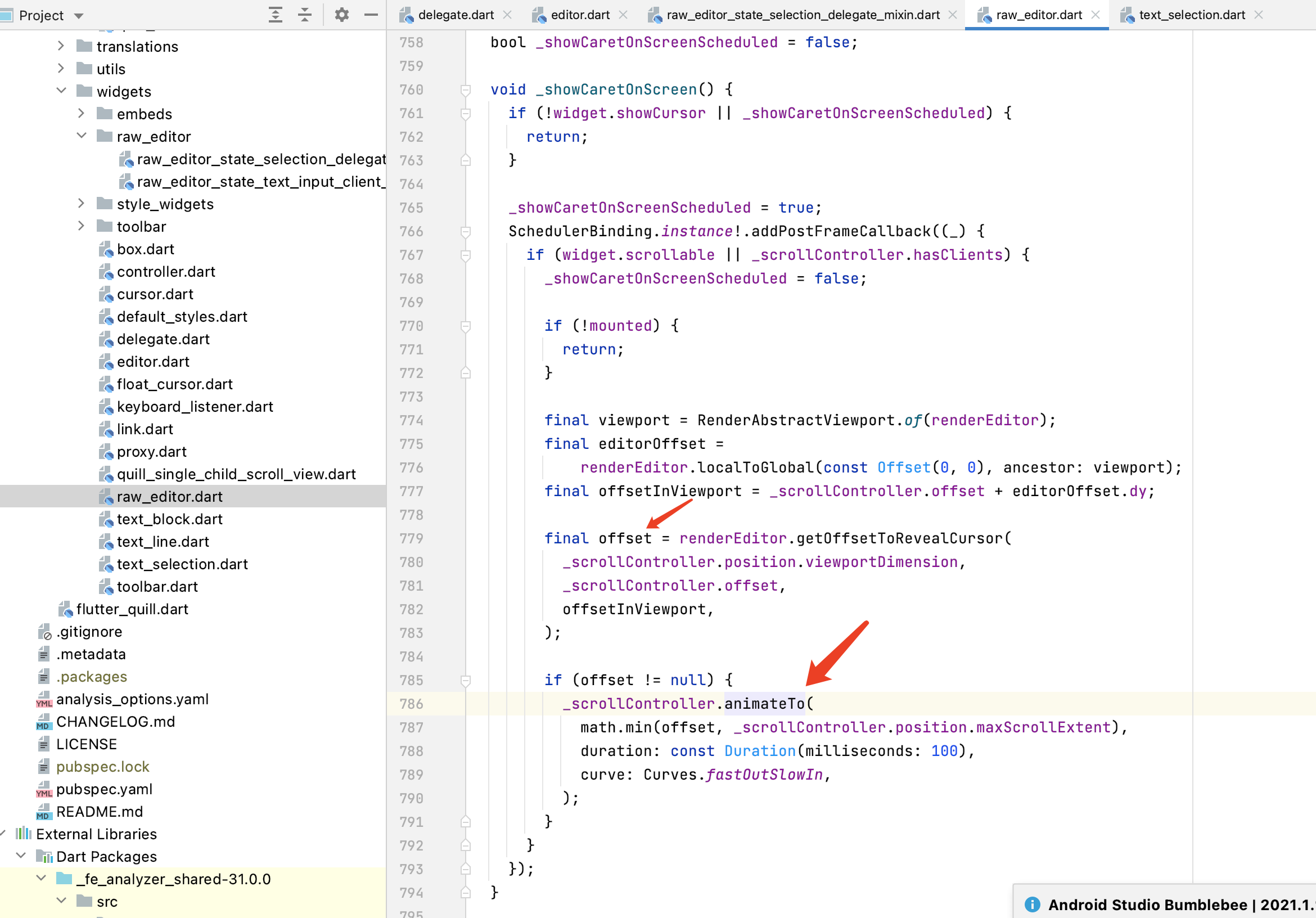Fold the if block at line 761
The height and width of the screenshot is (918, 1316).
coord(466,114)
